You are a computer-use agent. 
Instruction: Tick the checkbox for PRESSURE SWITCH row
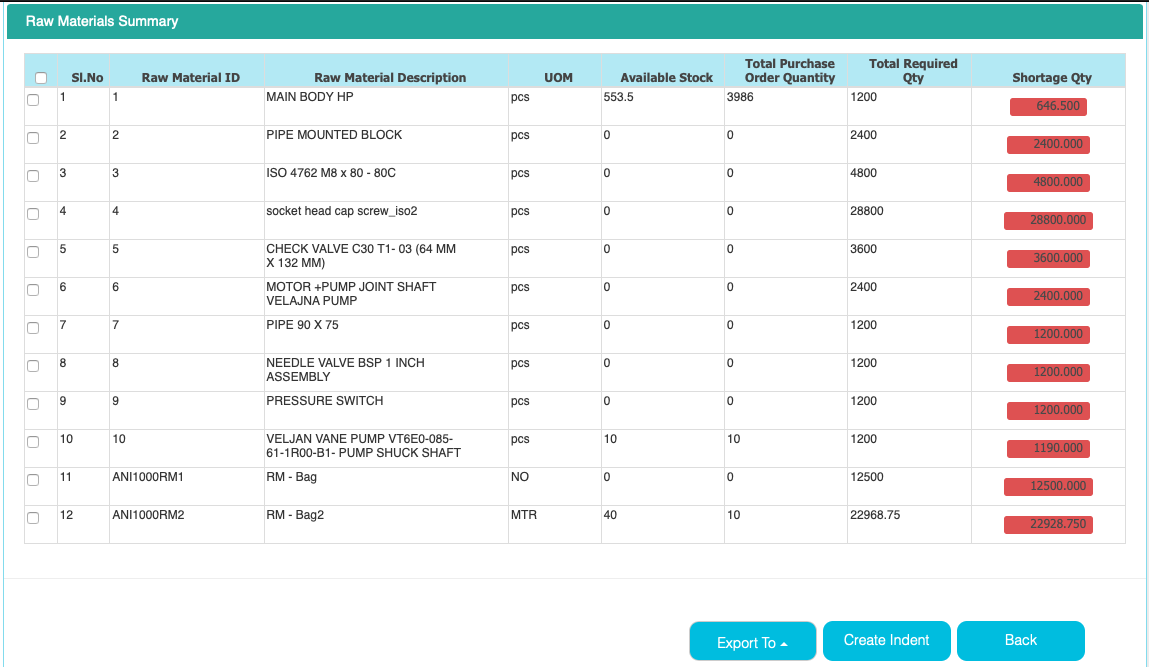tap(33, 404)
